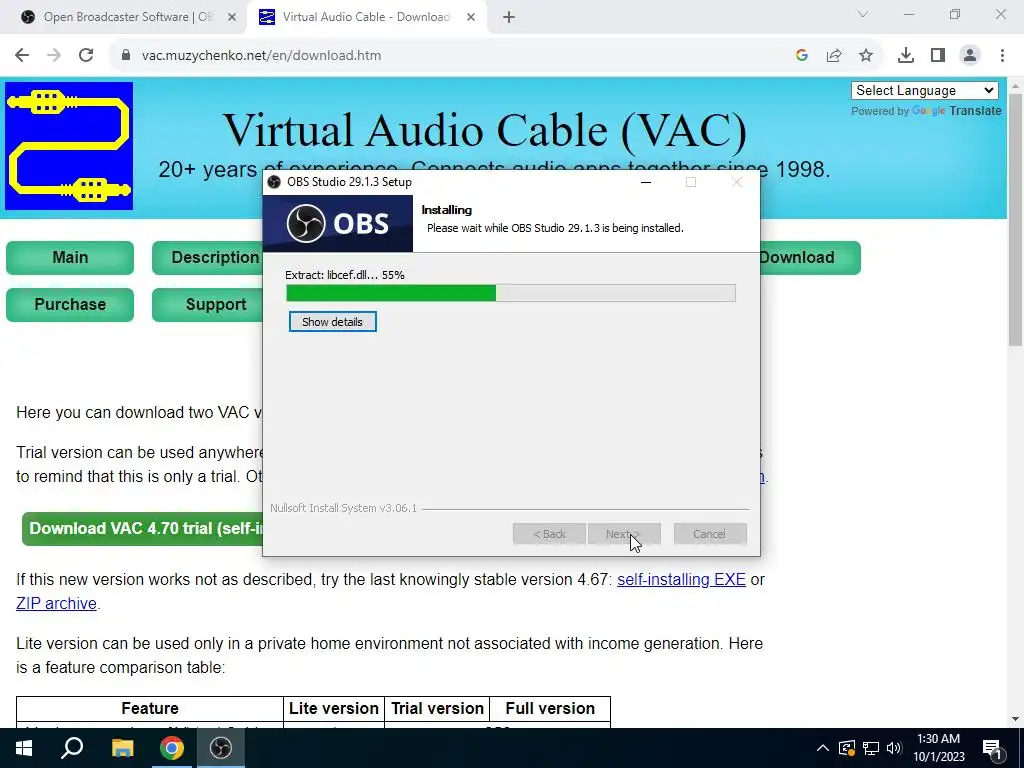
Task: Click the Virtual Audio Cable (VAC) heading
Action: [485, 130]
